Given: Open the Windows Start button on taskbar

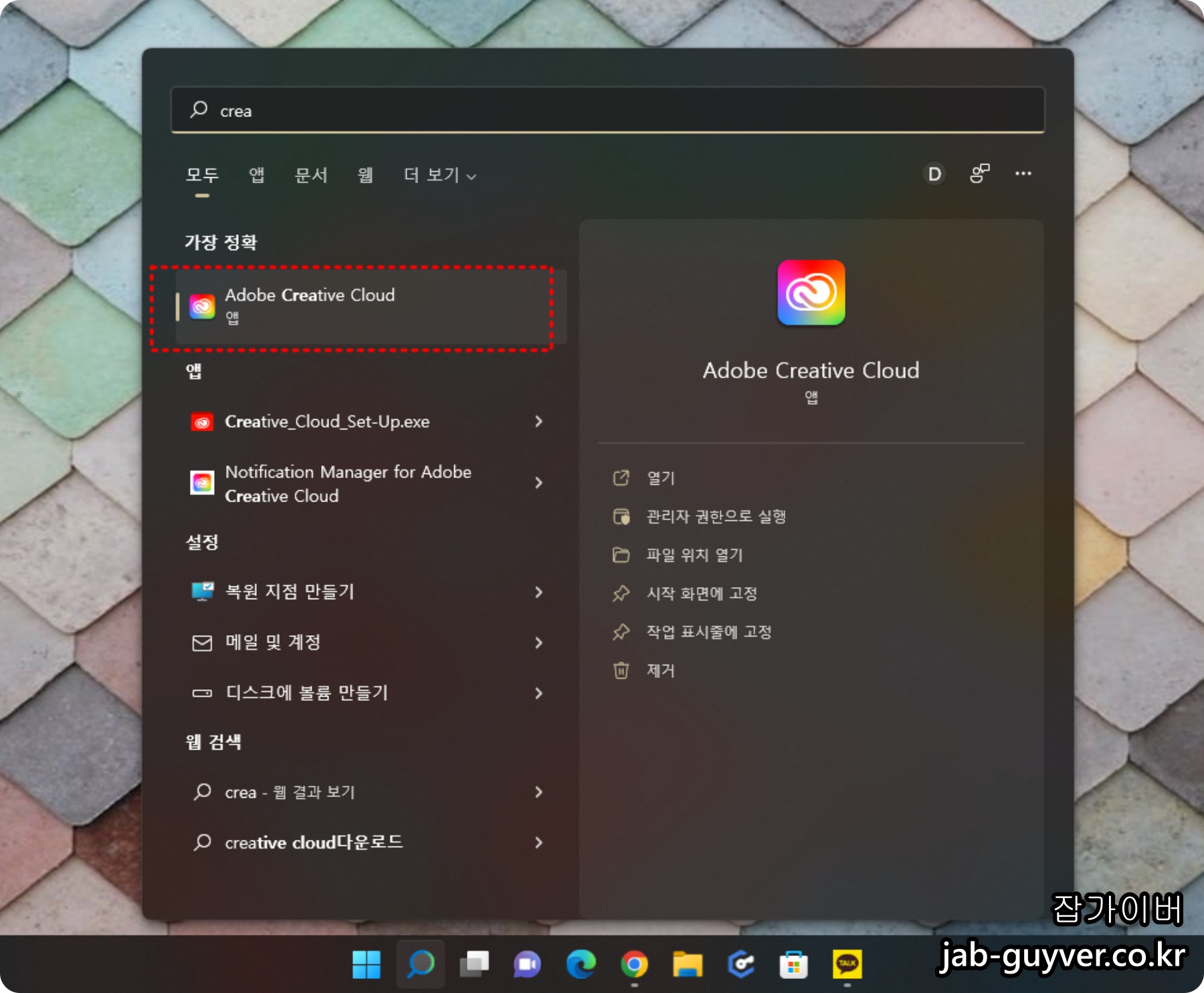Looking at the screenshot, I should click(367, 964).
